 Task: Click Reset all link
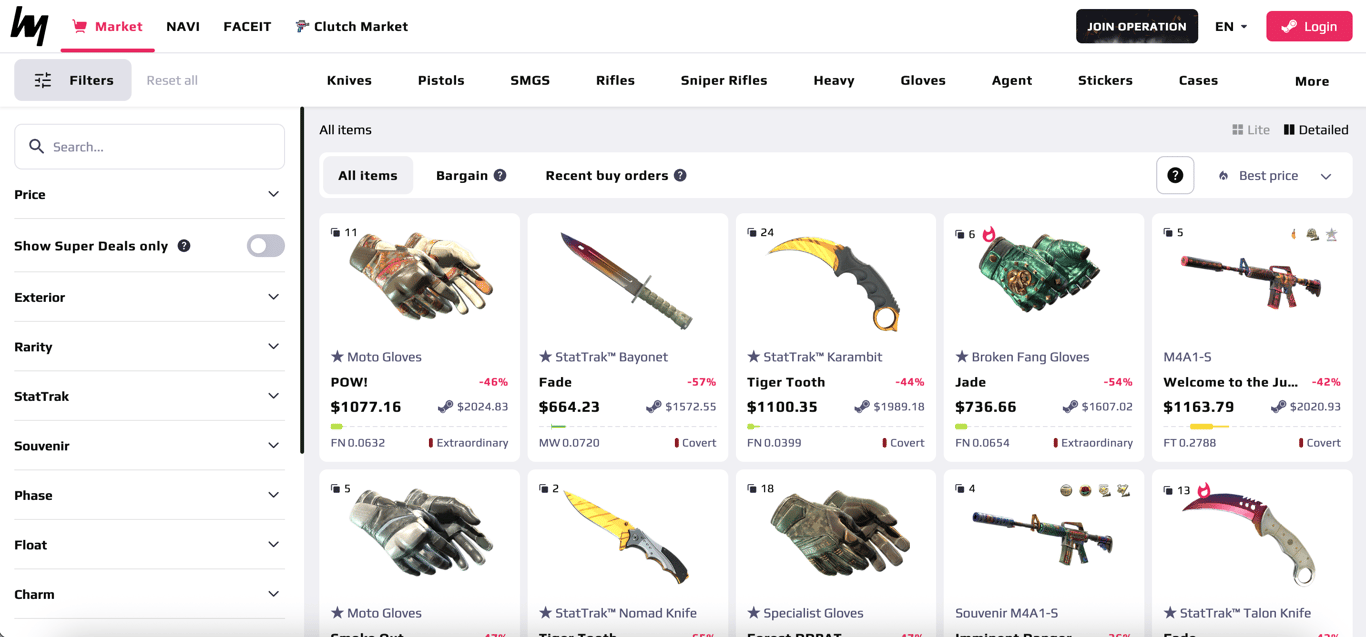[172, 80]
